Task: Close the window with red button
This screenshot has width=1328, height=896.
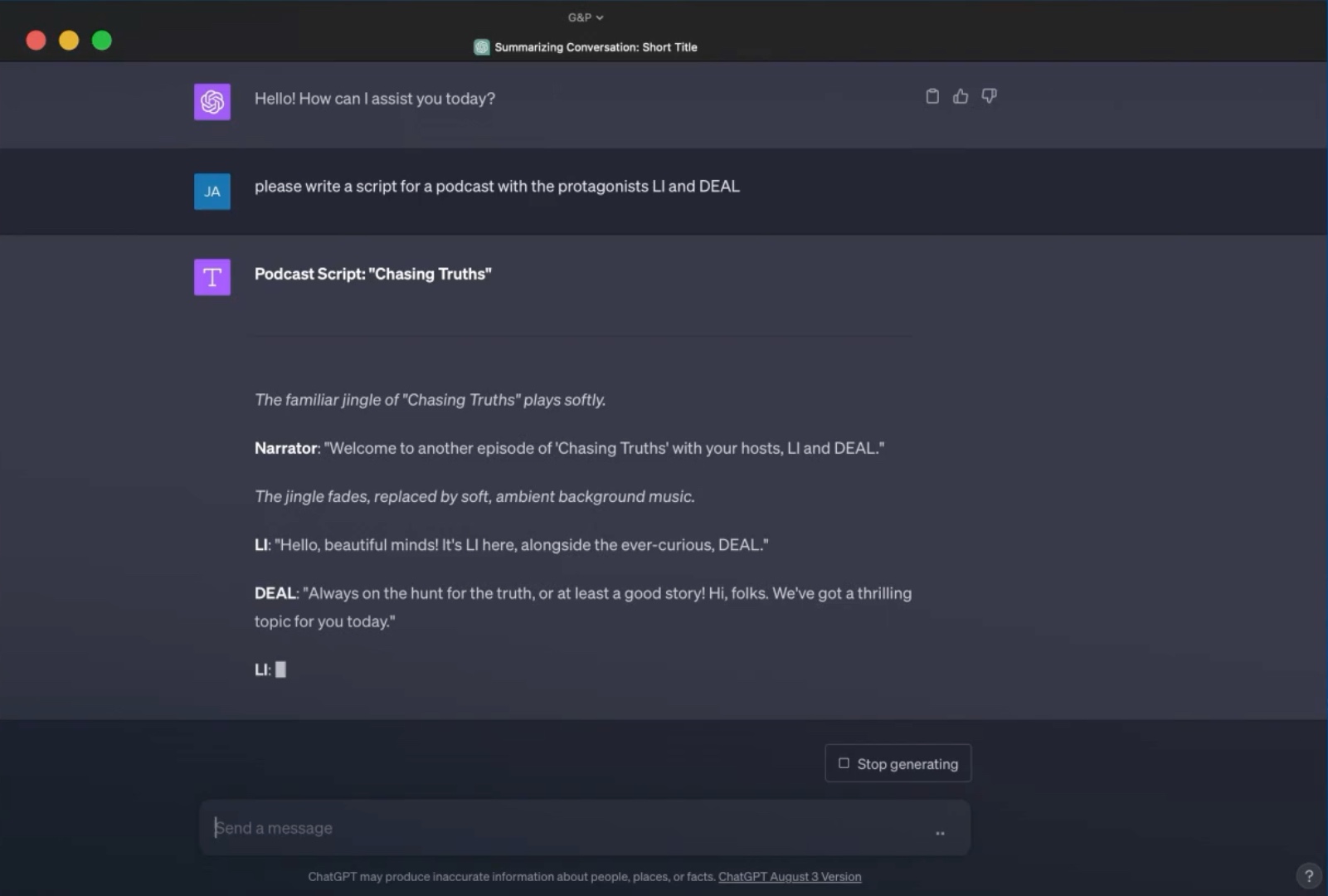Action: tap(36, 41)
